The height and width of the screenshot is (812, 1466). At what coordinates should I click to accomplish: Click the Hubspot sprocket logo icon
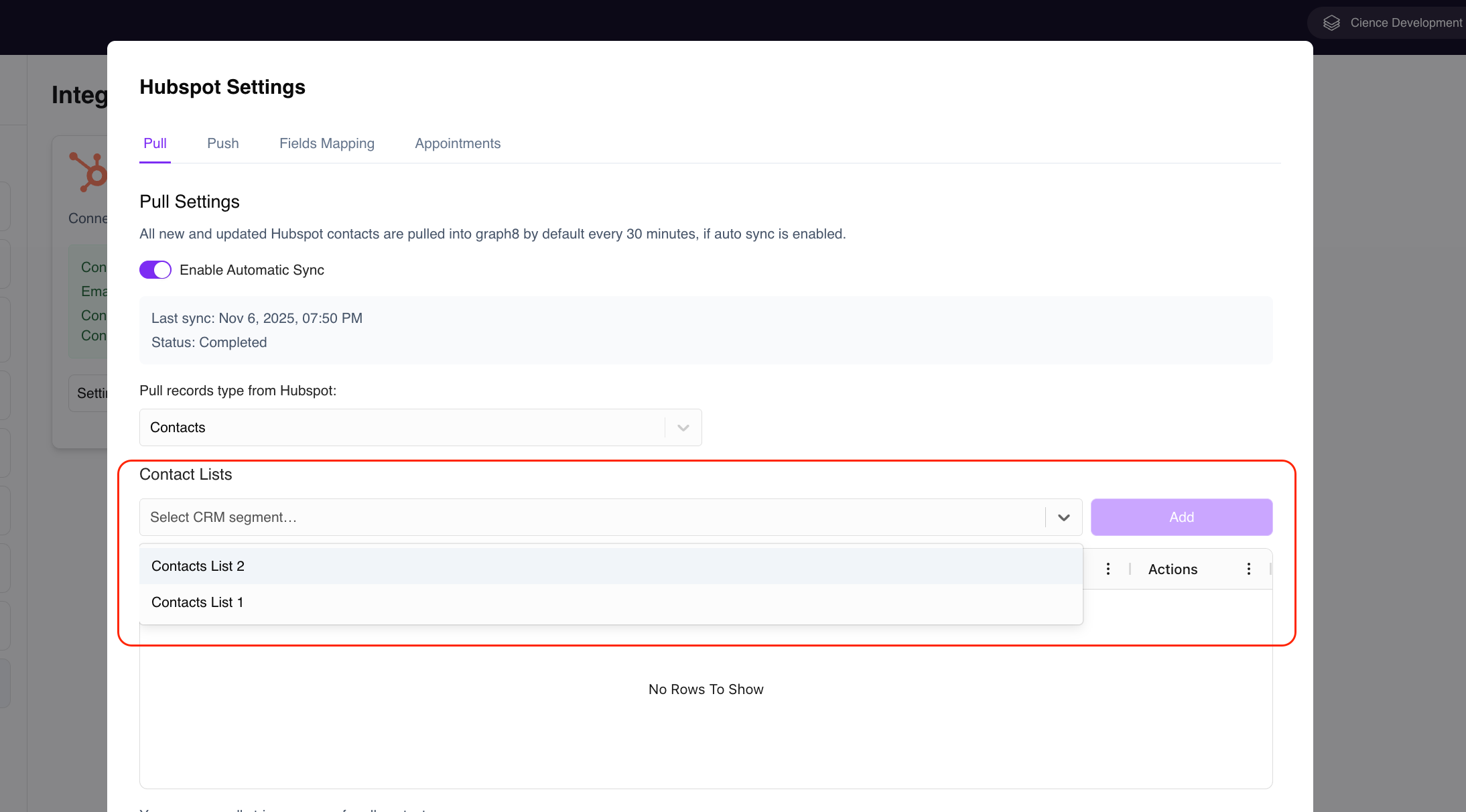88,172
